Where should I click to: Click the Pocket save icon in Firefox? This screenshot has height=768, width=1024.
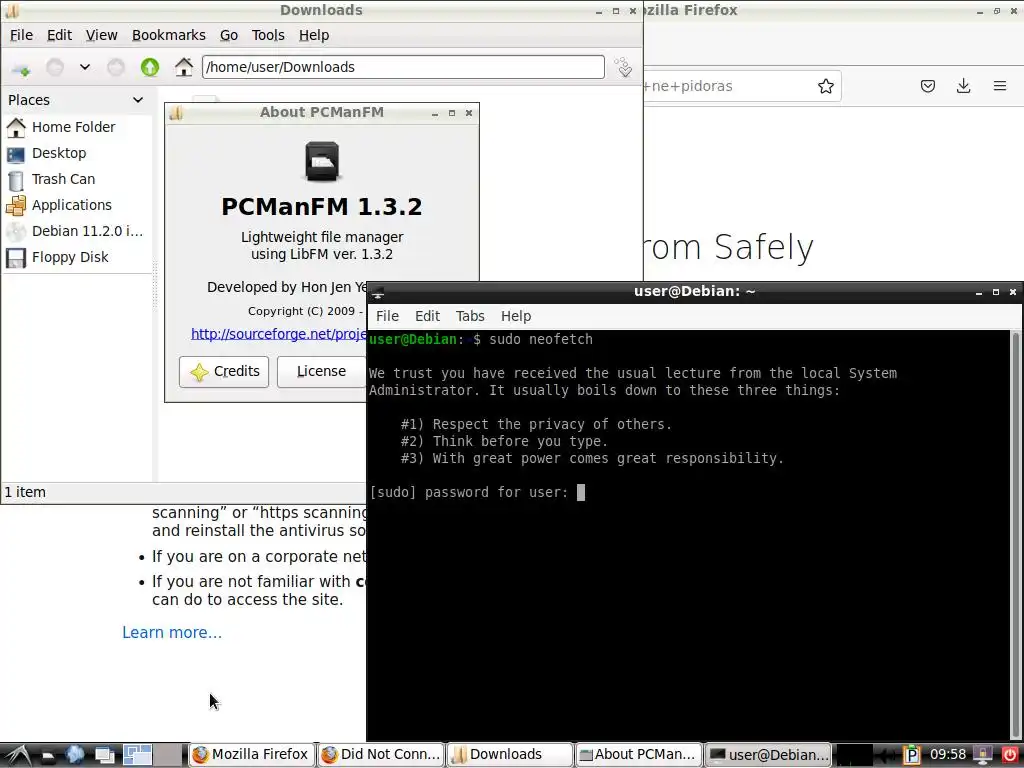pos(927,86)
